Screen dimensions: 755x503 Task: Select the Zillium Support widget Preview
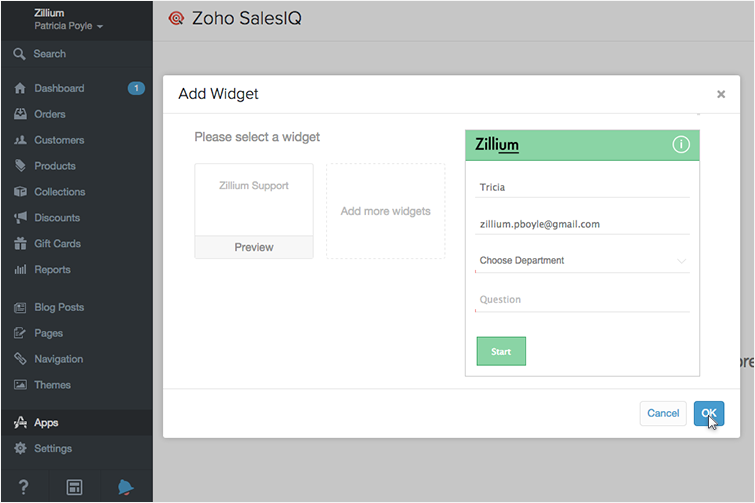coord(254,247)
